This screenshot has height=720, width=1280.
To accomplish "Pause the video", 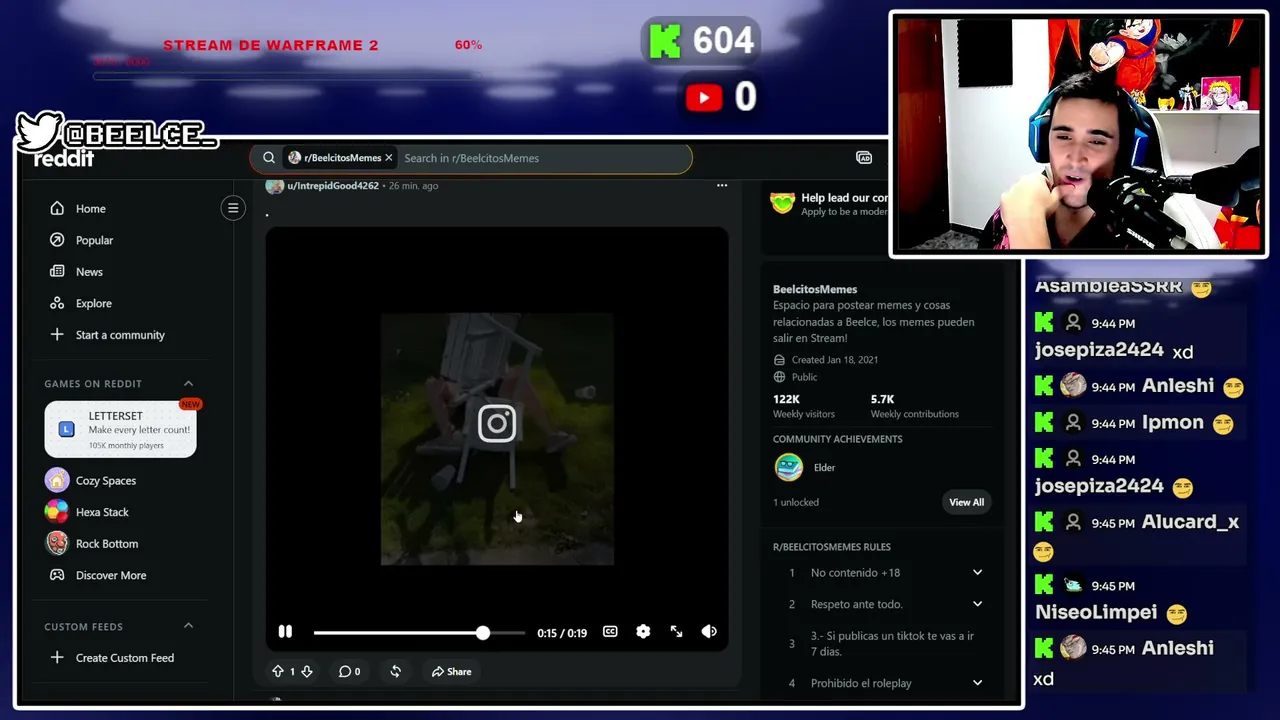I will pos(285,632).
